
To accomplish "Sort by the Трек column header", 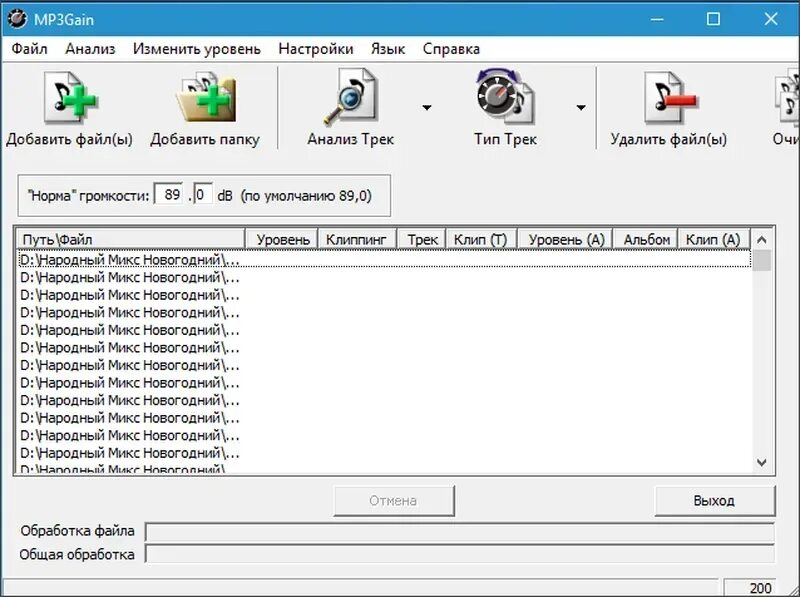I will 421,239.
